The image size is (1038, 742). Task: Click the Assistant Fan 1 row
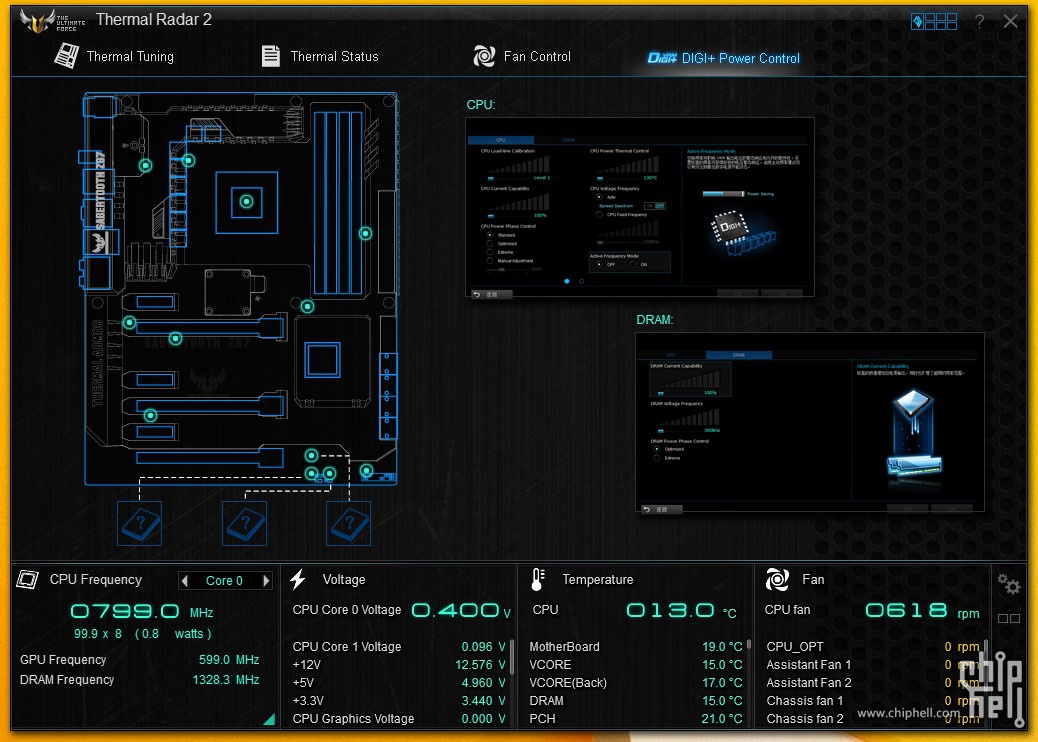pyautogui.click(x=873, y=665)
